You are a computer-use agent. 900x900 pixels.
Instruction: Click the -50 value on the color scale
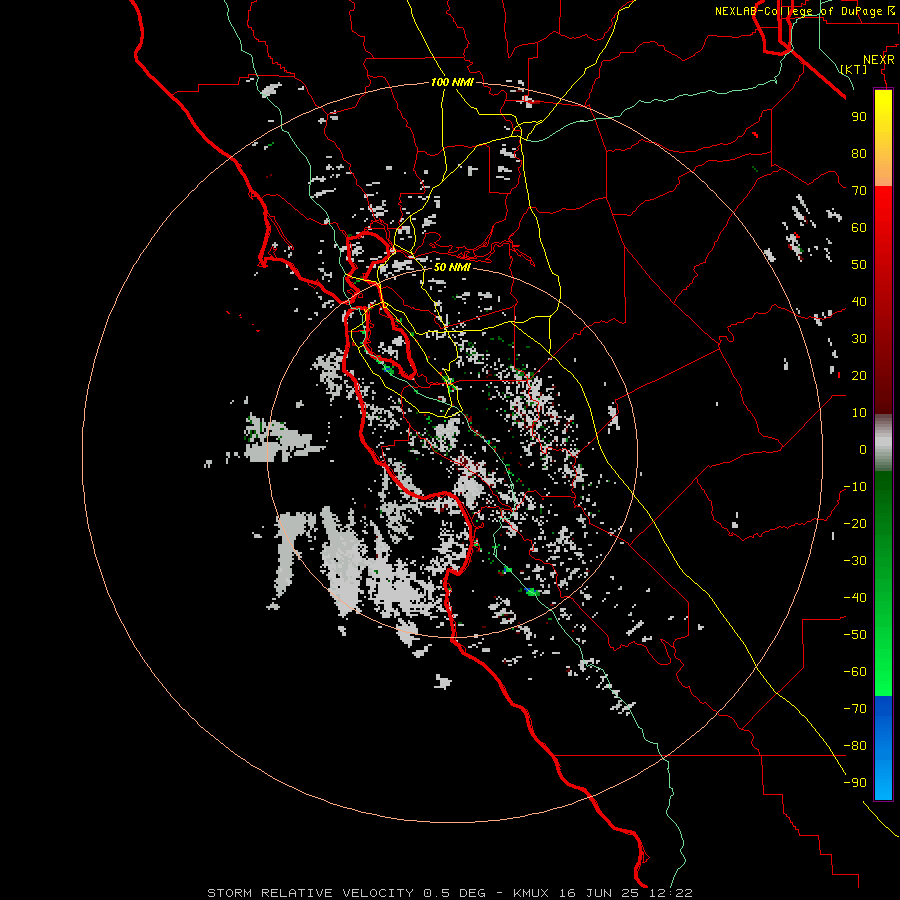pos(855,635)
